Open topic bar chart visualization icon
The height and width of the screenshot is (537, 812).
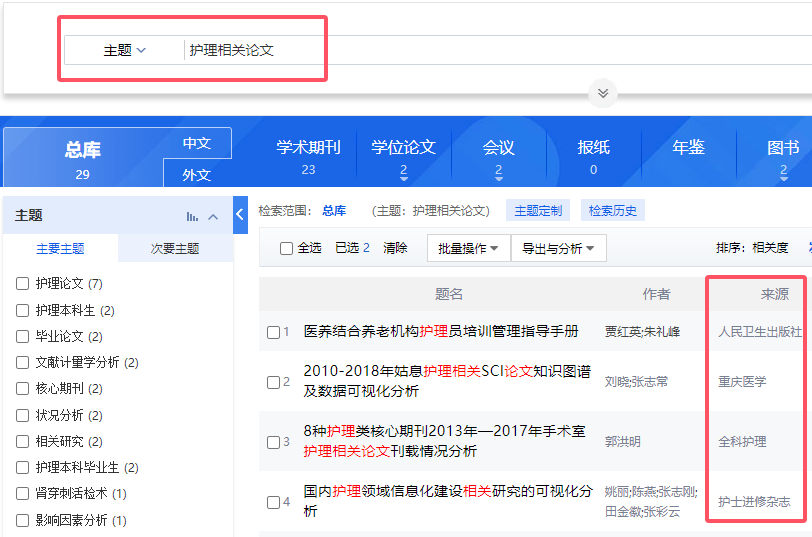click(x=192, y=216)
